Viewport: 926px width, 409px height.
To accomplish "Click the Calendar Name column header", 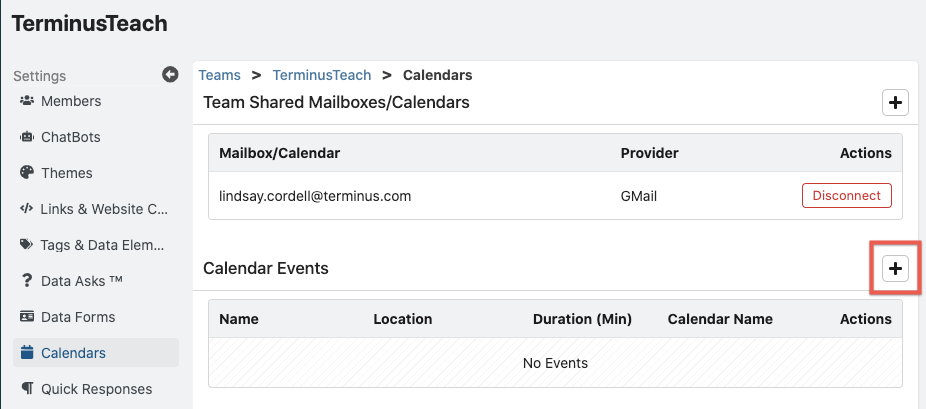I will 720,319.
